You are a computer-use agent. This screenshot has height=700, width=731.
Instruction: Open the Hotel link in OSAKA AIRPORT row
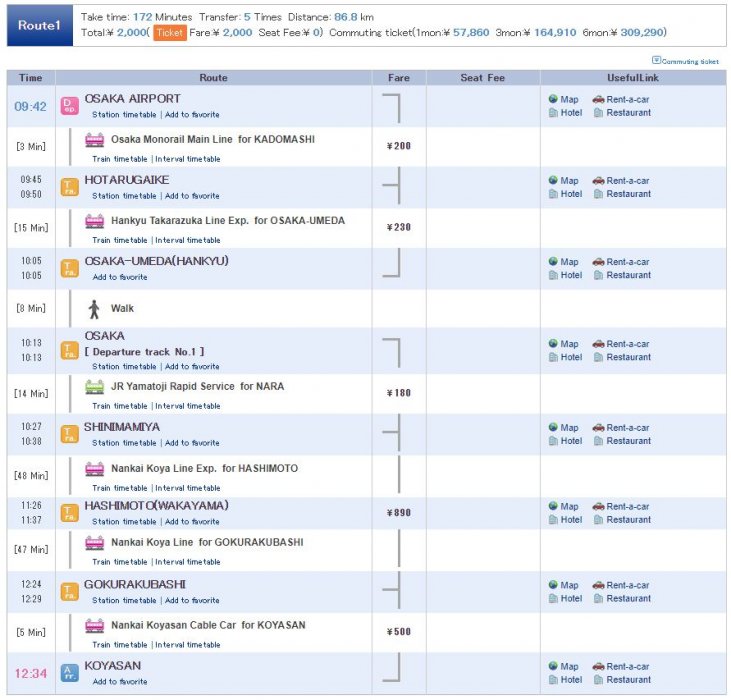(571, 113)
